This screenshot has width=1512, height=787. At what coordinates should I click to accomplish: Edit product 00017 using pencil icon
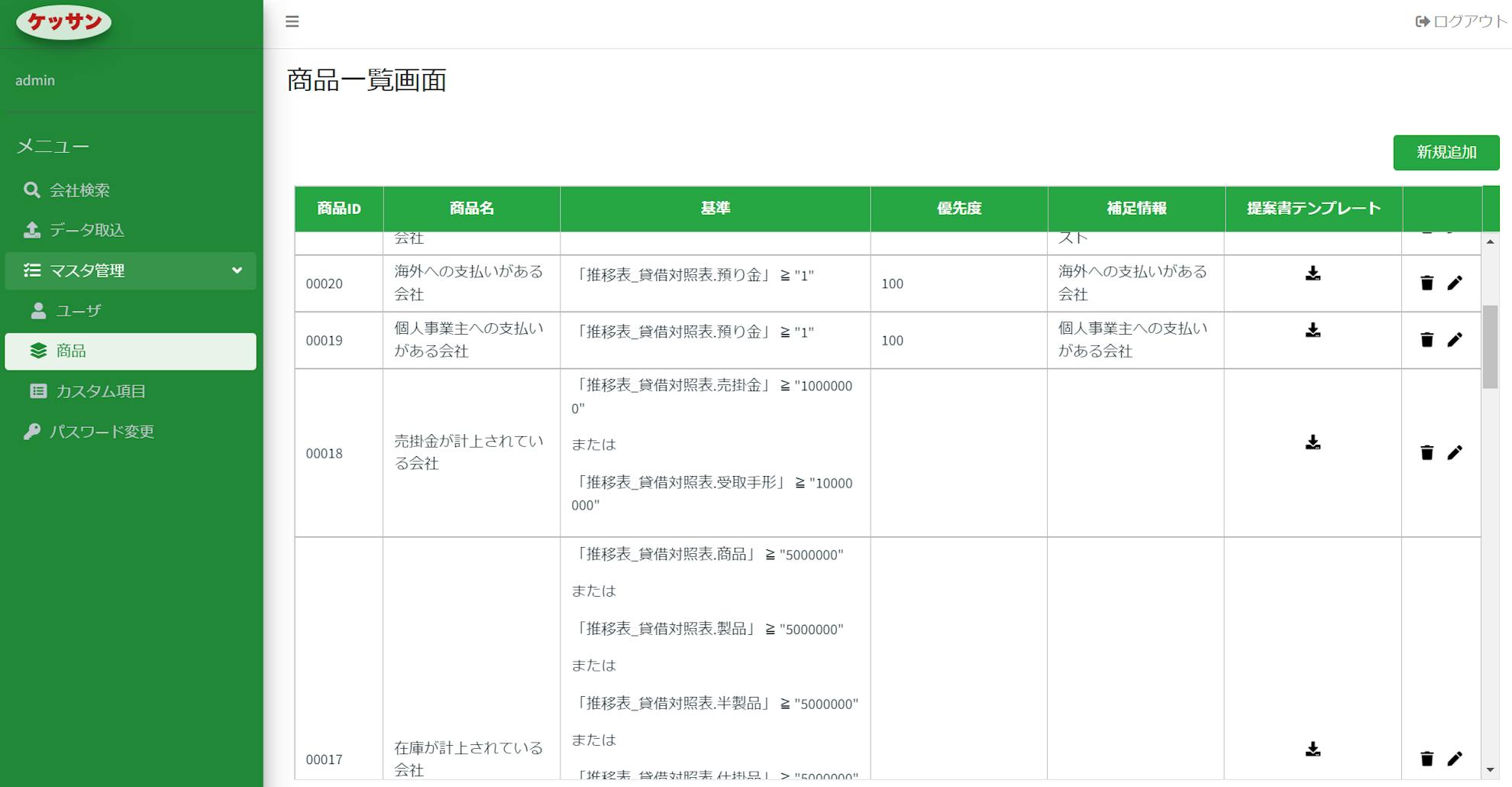[1455, 758]
